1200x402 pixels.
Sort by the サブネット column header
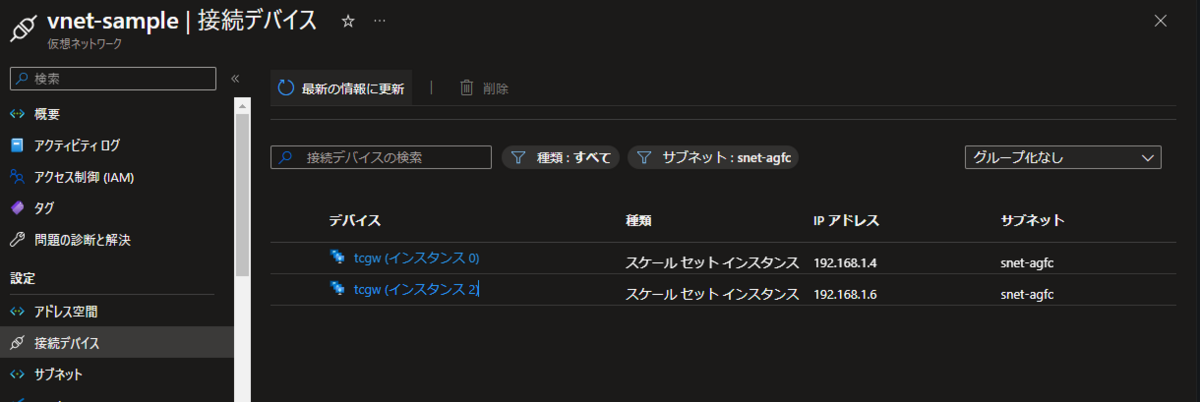point(1032,220)
